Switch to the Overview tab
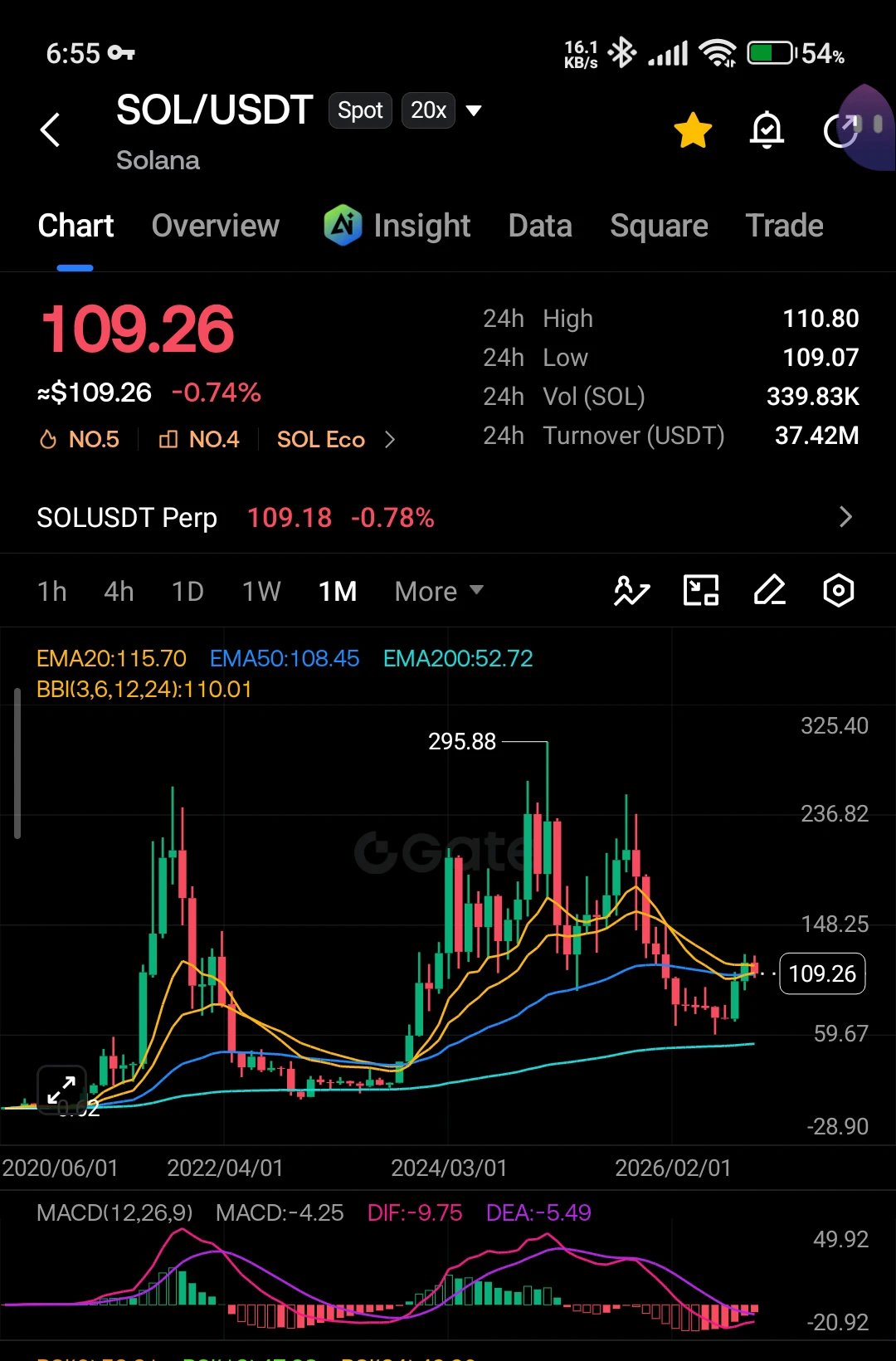896x1361 pixels. (216, 226)
